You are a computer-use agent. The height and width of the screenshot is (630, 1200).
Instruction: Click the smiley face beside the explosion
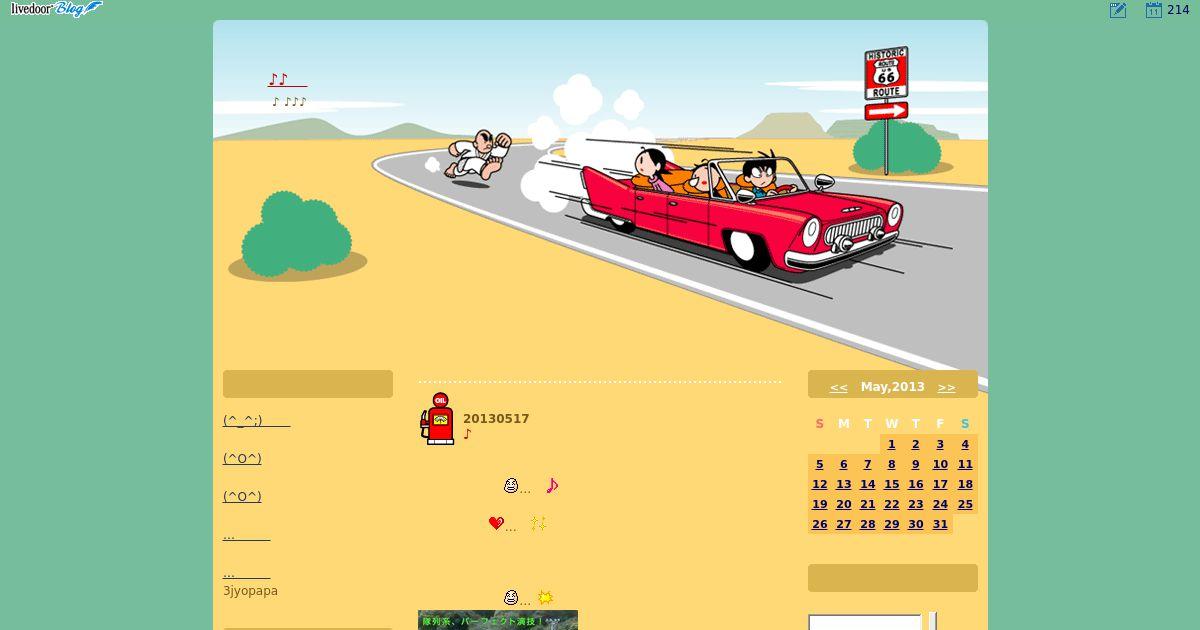point(511,597)
